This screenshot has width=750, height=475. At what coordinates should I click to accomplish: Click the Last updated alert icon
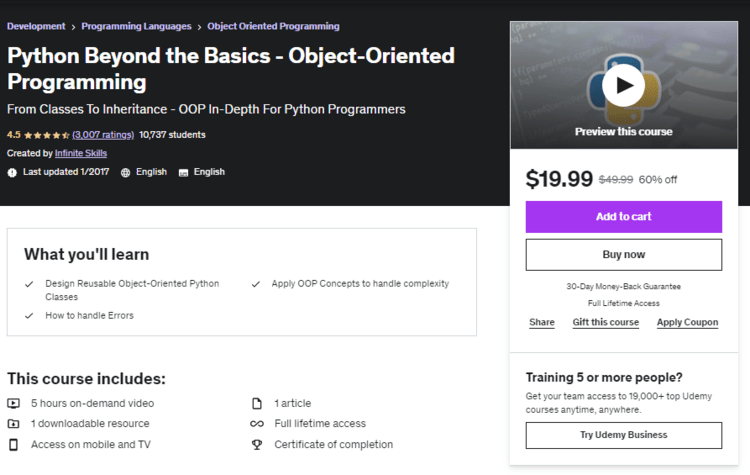point(12,173)
